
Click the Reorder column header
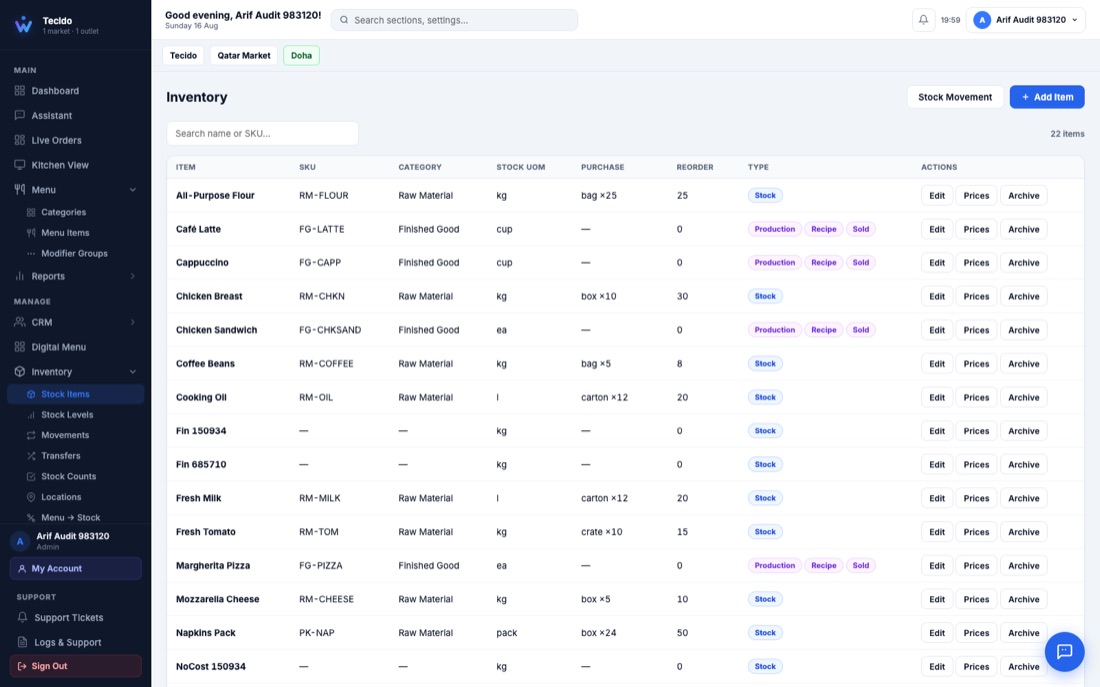click(x=695, y=167)
